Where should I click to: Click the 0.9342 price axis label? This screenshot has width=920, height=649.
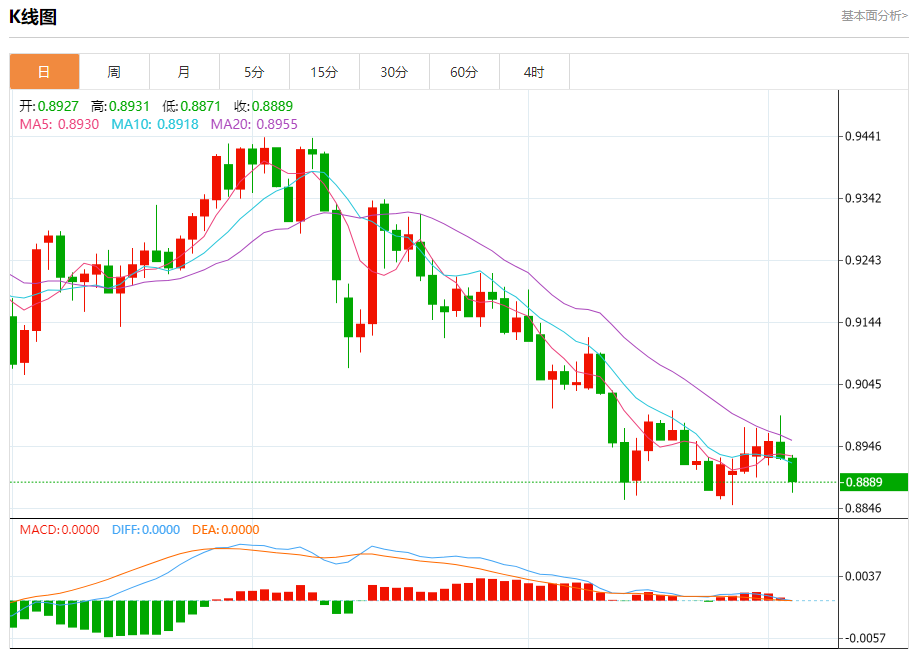(x=862, y=198)
